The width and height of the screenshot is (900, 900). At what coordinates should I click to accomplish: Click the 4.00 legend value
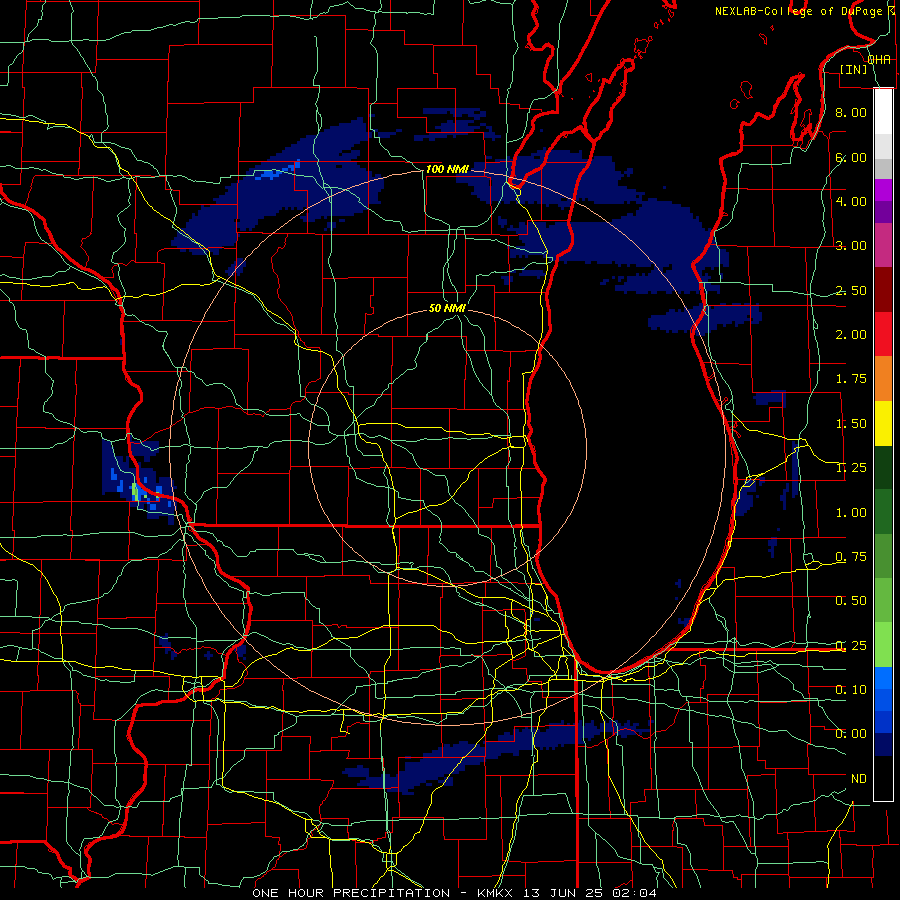click(x=851, y=201)
